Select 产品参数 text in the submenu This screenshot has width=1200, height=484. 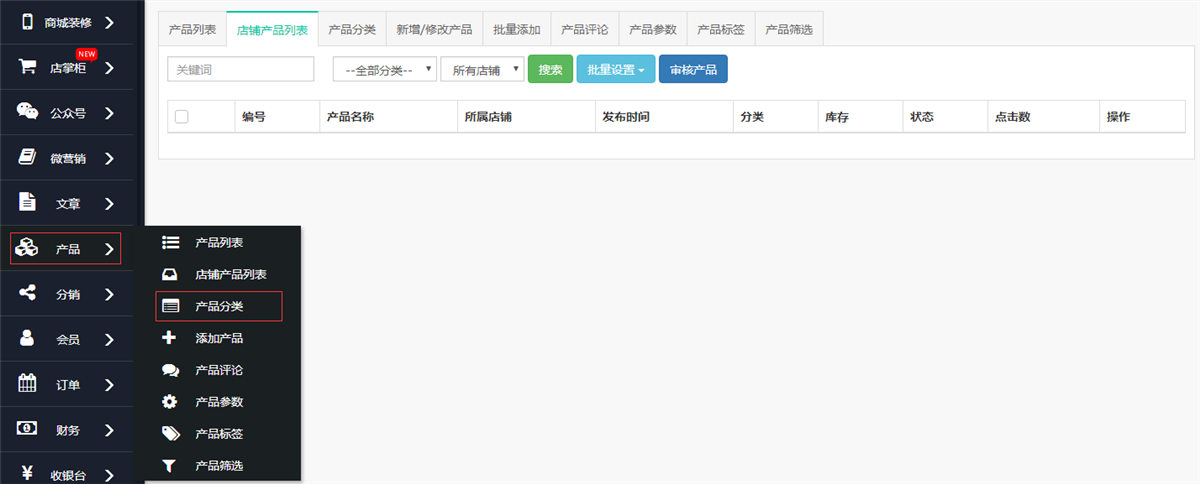coord(219,402)
